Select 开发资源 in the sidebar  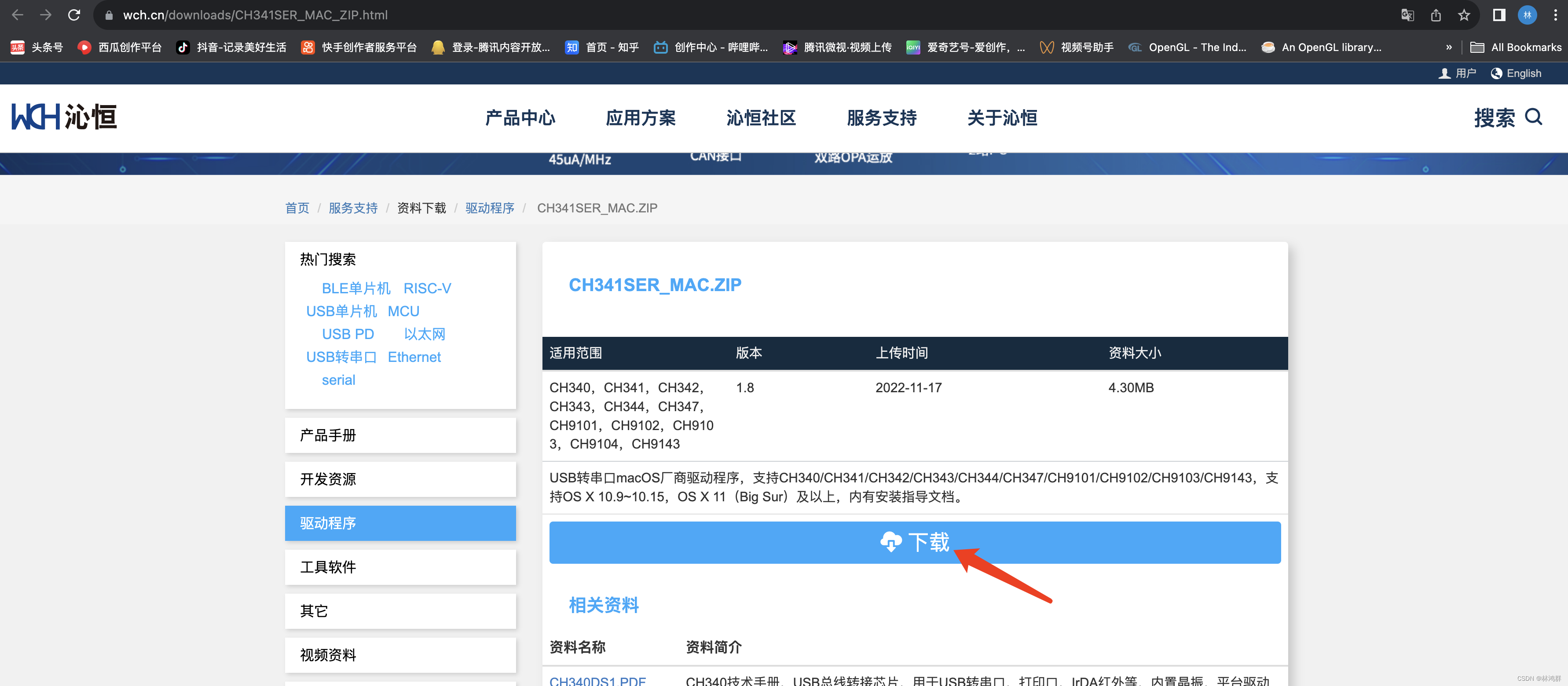(x=400, y=479)
